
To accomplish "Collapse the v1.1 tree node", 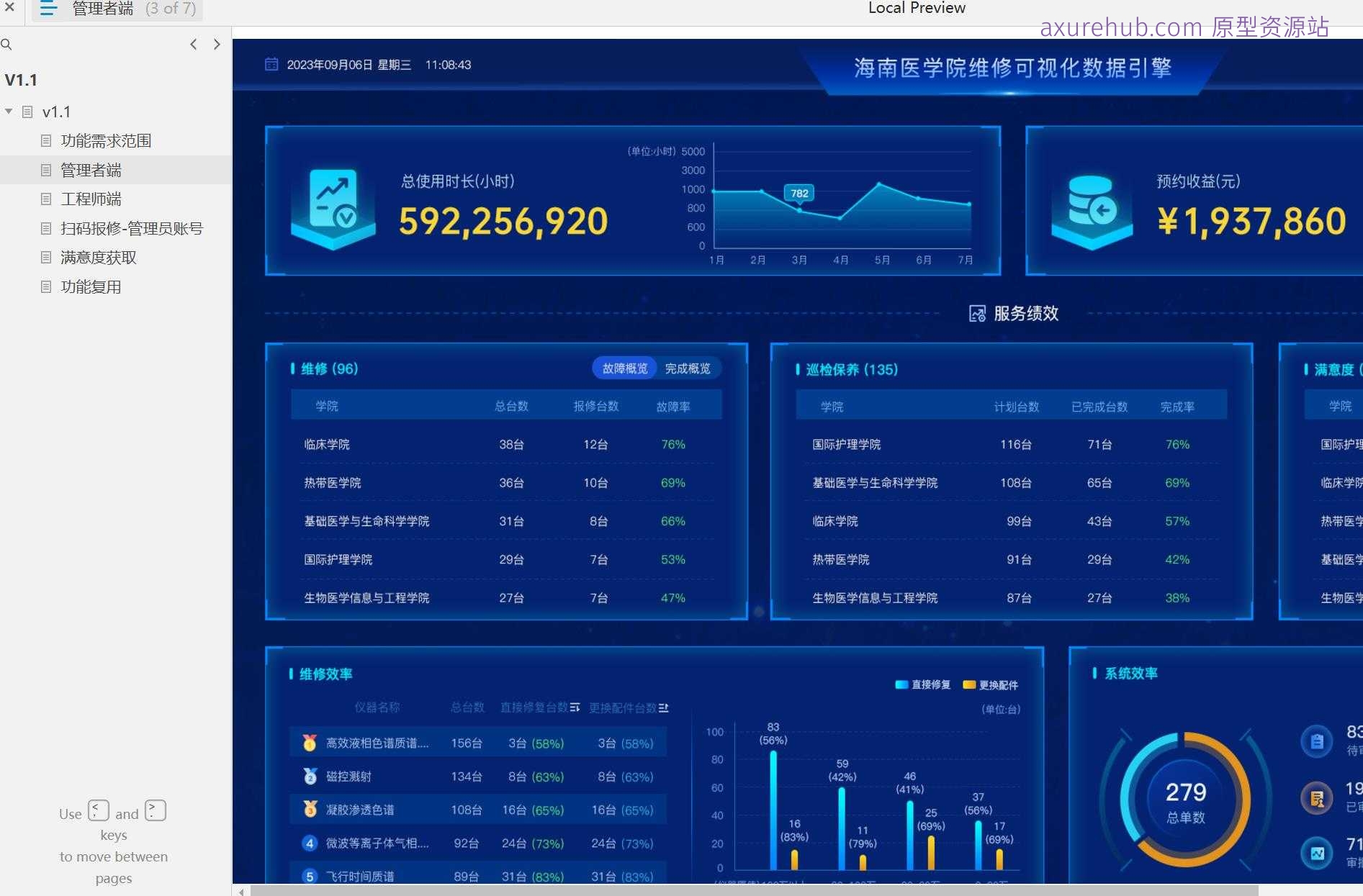I will point(9,112).
